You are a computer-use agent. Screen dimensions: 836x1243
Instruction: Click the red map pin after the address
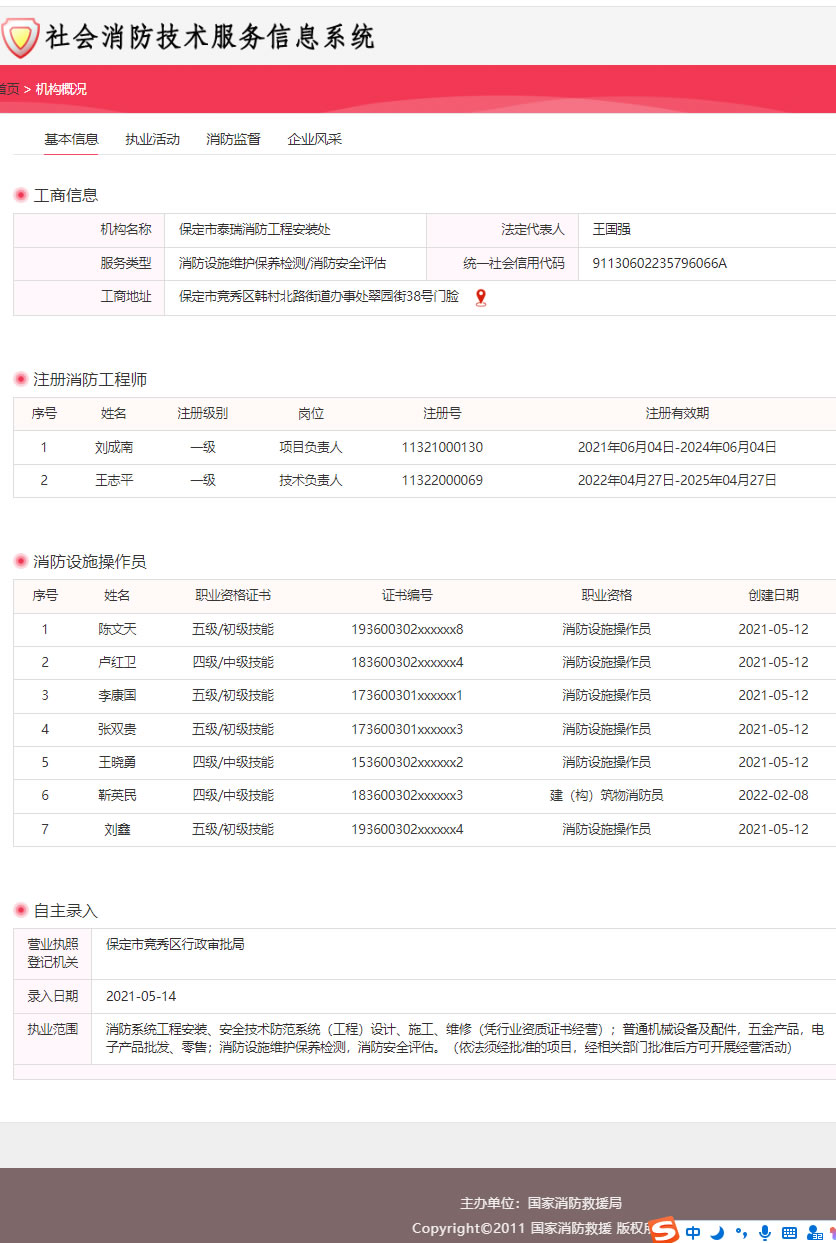click(481, 297)
